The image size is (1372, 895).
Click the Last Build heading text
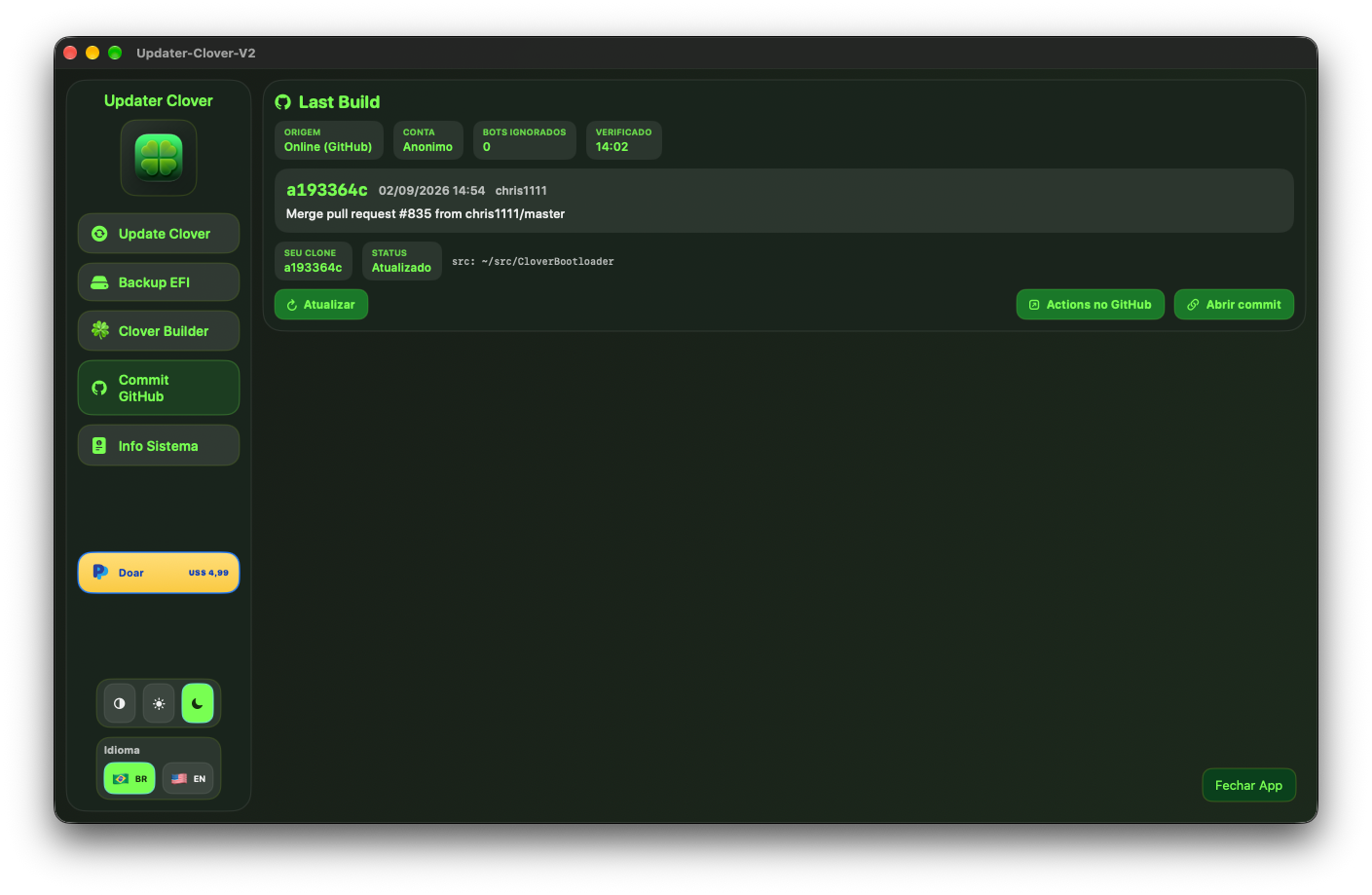pos(339,102)
